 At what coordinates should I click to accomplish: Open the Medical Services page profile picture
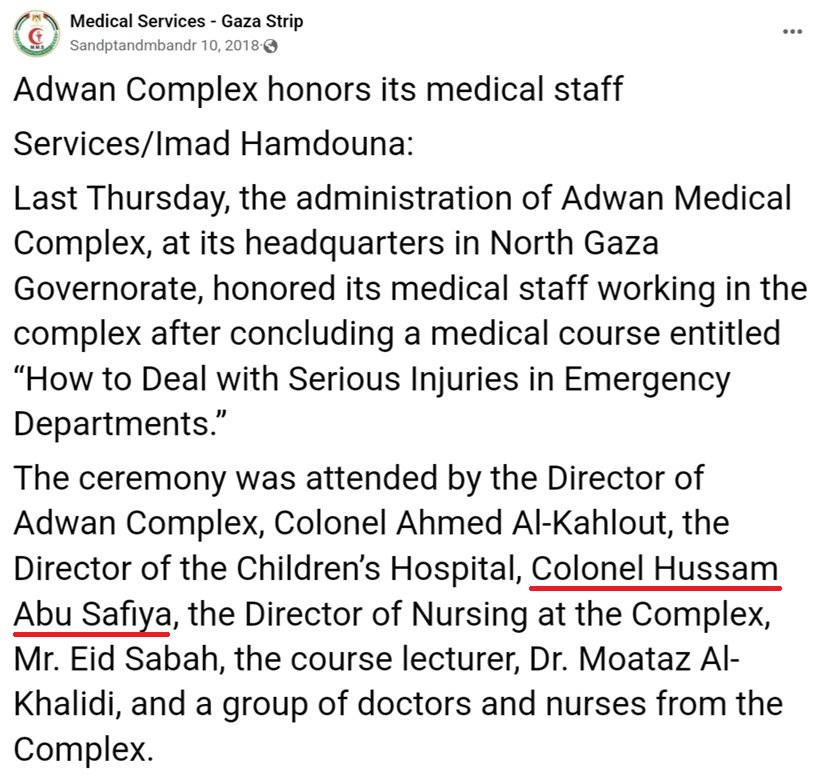coord(36,33)
